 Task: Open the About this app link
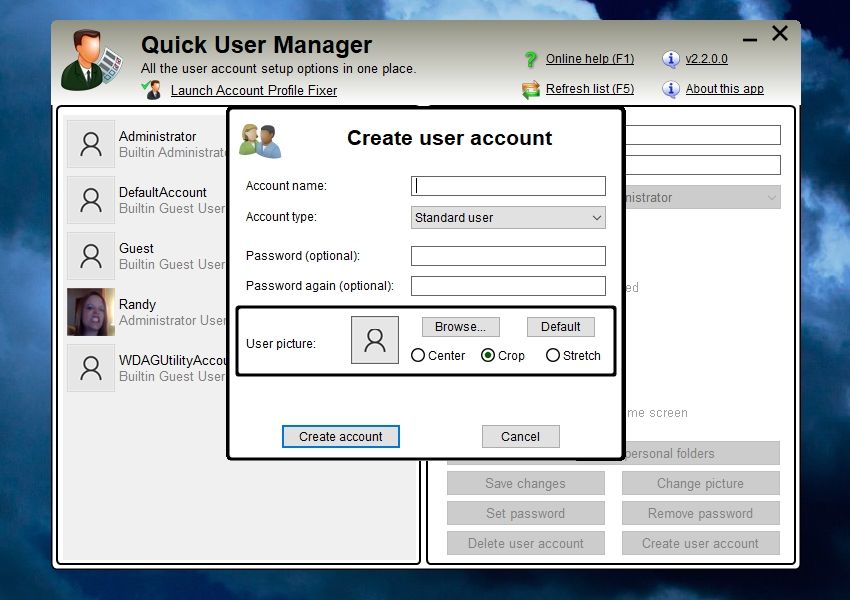725,88
